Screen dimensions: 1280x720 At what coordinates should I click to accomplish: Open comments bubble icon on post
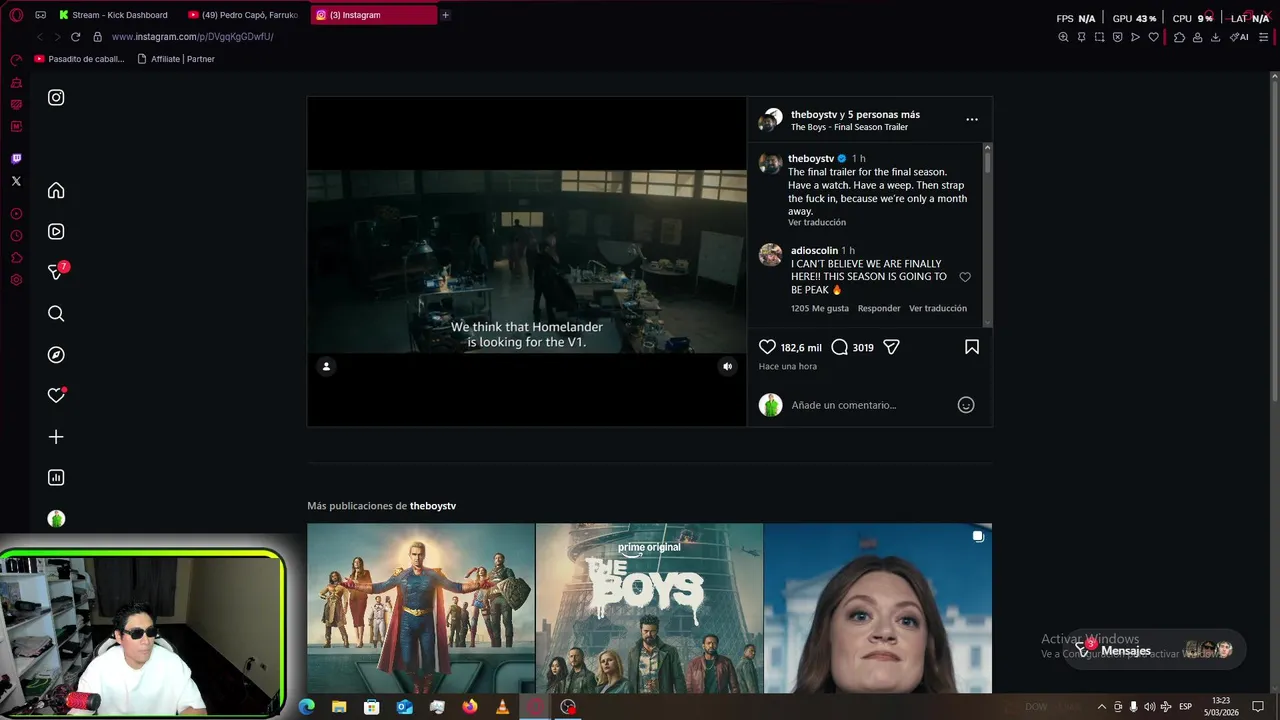click(x=840, y=347)
